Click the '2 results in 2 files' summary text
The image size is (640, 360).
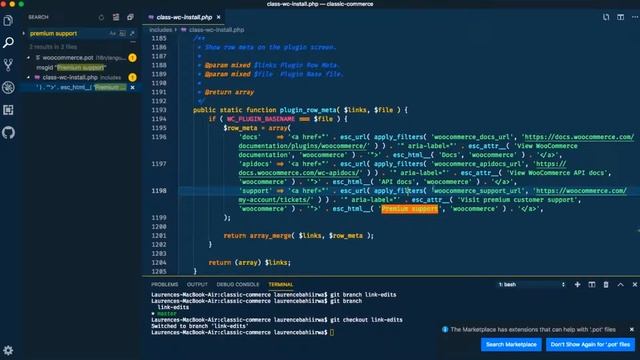pos(53,47)
